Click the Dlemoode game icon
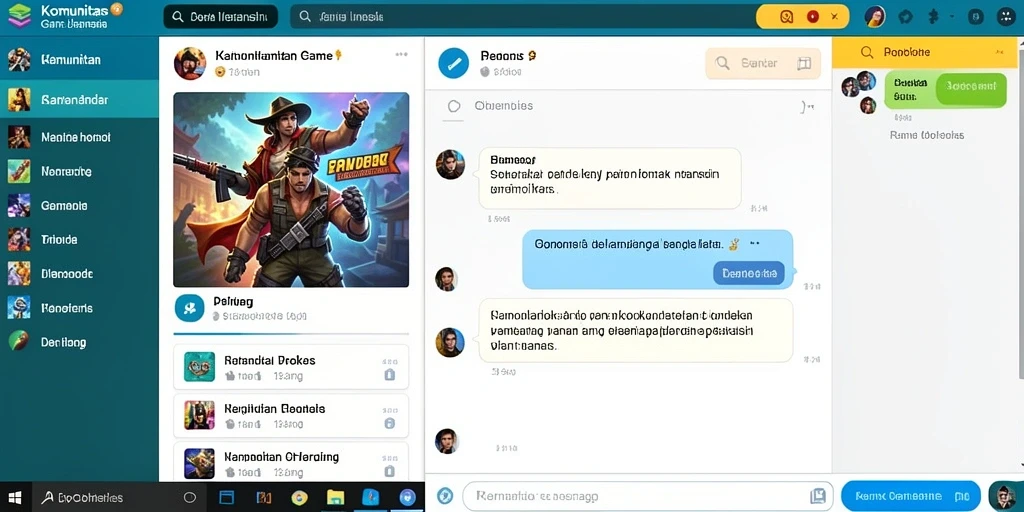Image resolution: width=1024 pixels, height=512 pixels. pos(19,274)
